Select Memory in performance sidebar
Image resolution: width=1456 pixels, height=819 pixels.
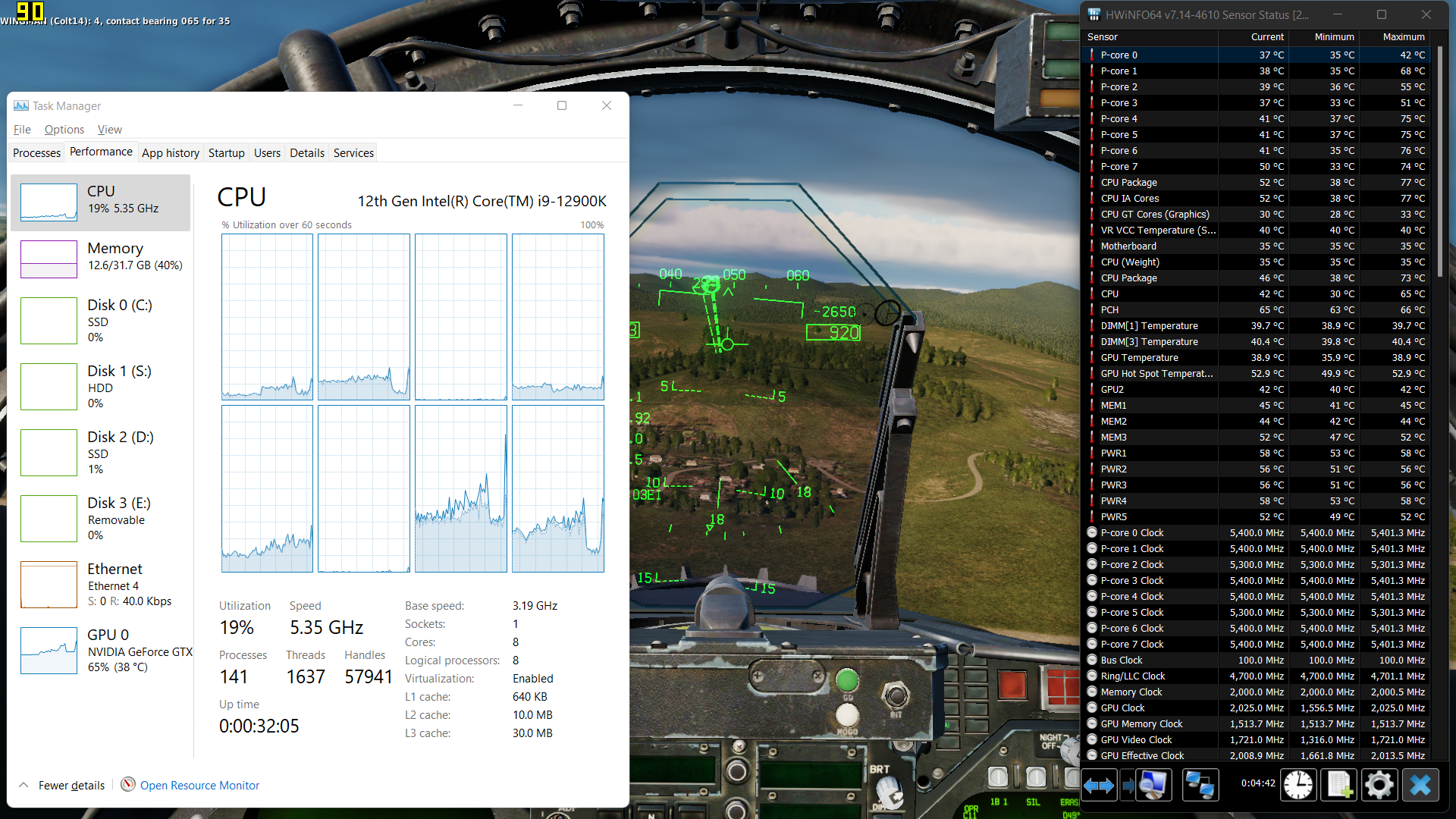tap(101, 259)
